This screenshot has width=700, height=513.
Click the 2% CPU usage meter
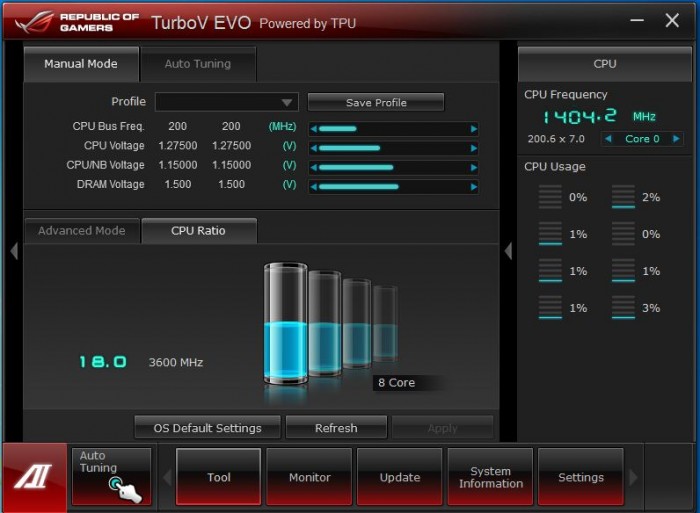click(623, 197)
